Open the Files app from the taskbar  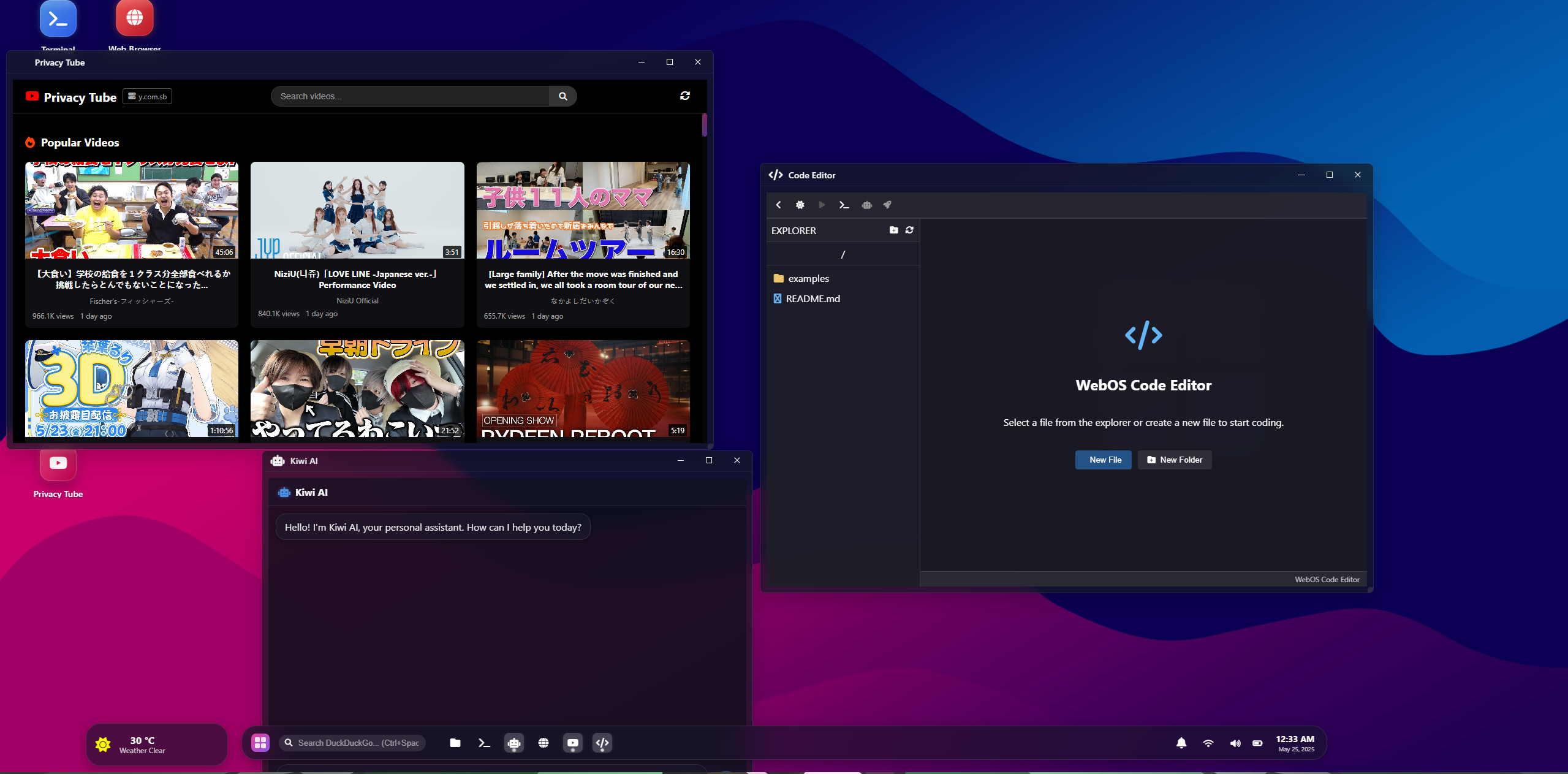455,743
